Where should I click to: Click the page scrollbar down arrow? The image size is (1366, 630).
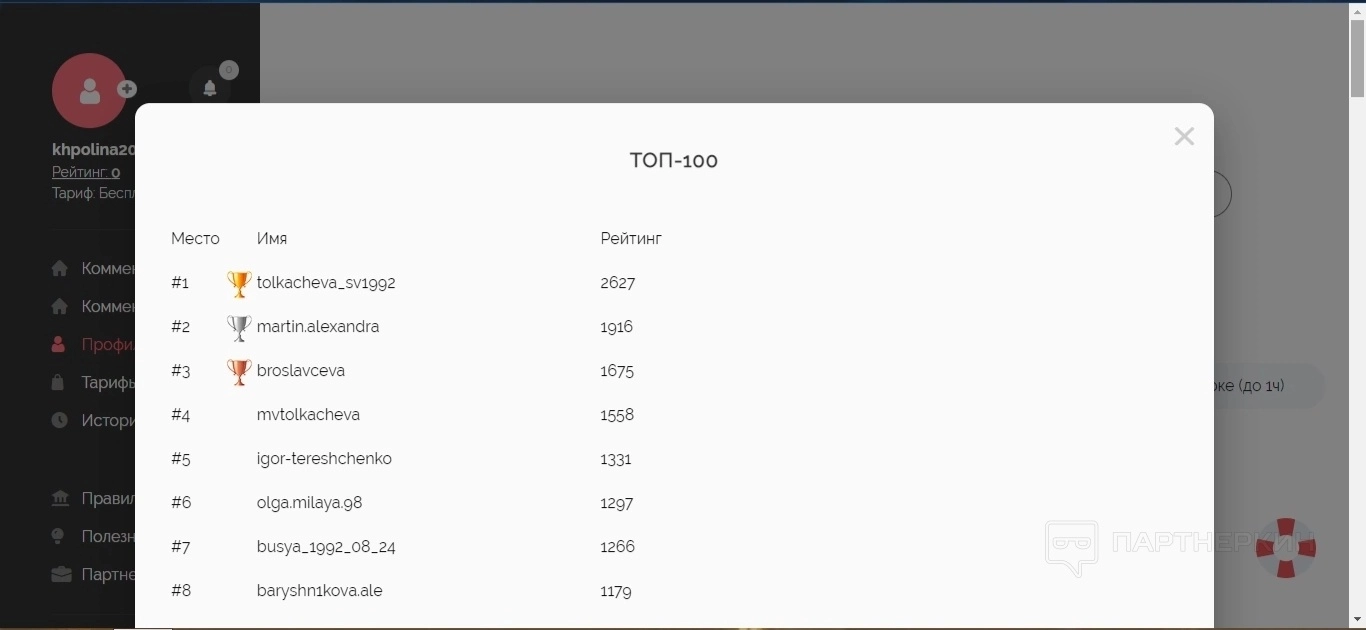[x=1357, y=620]
